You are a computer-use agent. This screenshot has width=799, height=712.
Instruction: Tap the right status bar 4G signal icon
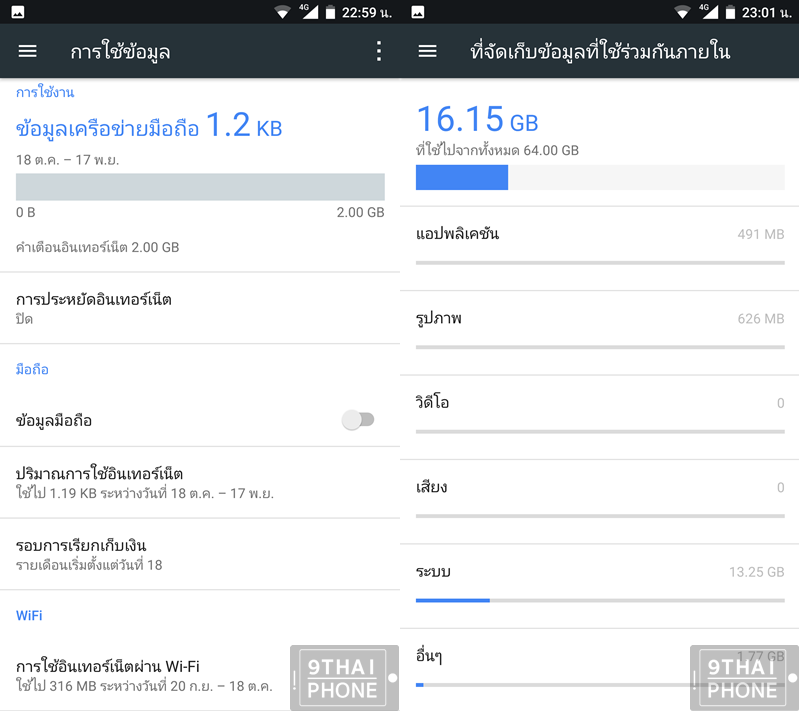[x=708, y=11]
